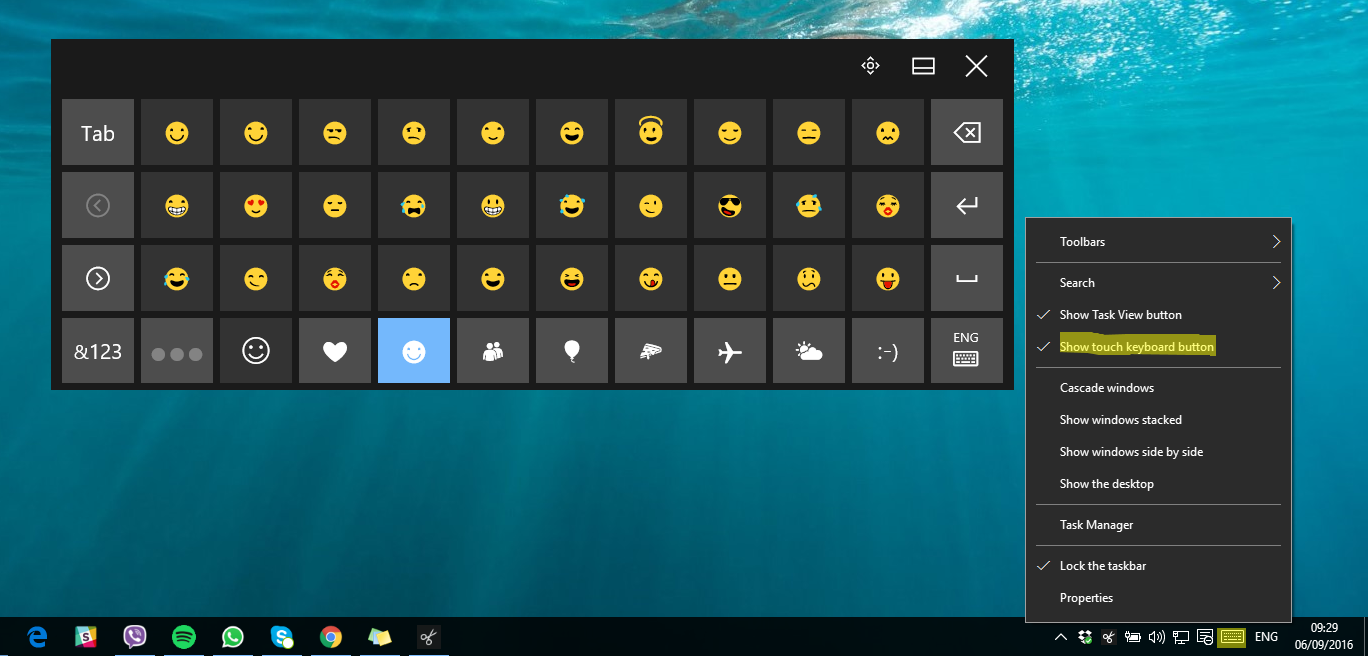Select the weather emoji category
Image resolution: width=1368 pixels, height=656 pixels.
(809, 351)
